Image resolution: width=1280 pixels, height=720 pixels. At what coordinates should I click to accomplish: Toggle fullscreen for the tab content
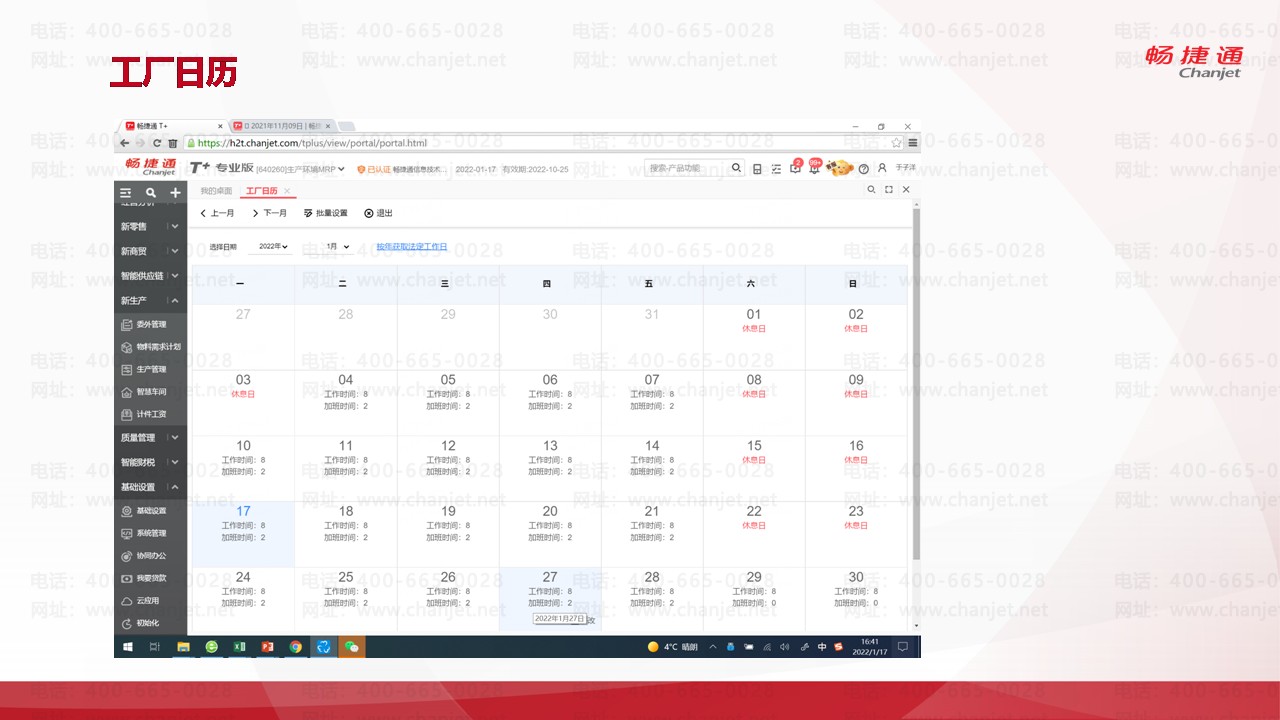pyautogui.click(x=888, y=189)
